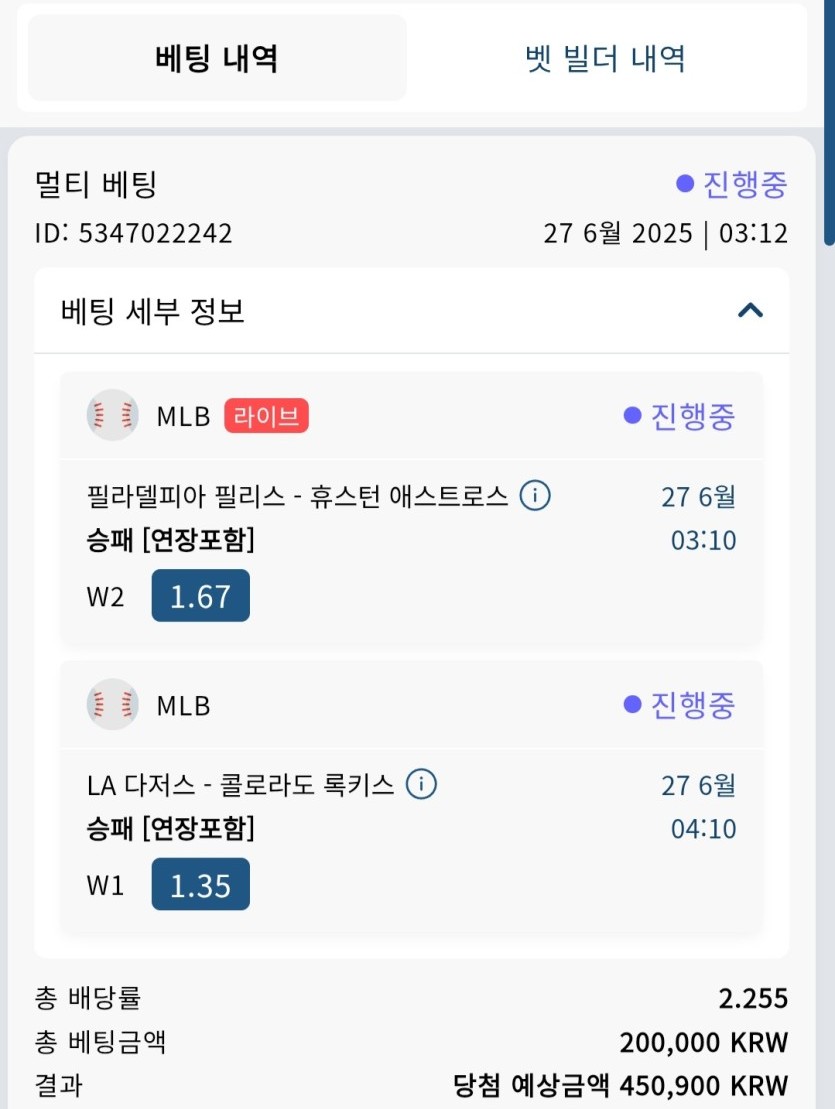Tap the red 라이브 badge
Screen dimensions: 835x1109
coord(267,416)
